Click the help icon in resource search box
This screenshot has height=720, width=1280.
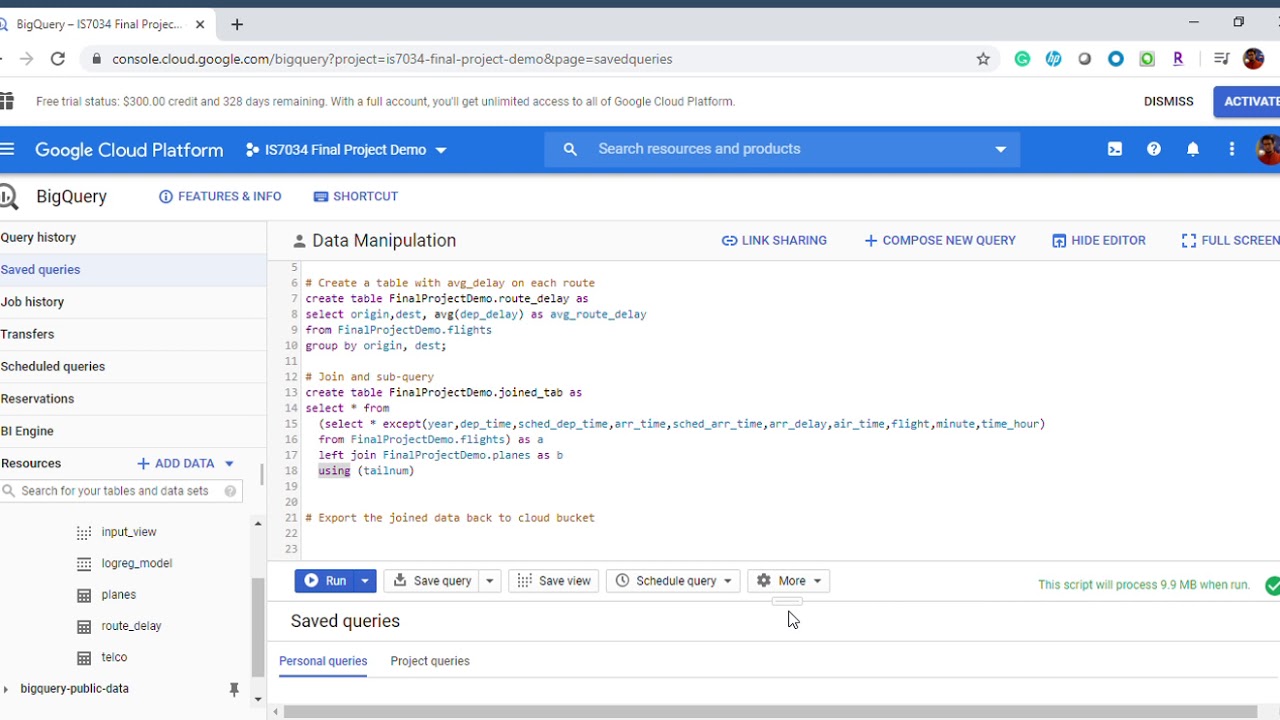click(x=231, y=491)
